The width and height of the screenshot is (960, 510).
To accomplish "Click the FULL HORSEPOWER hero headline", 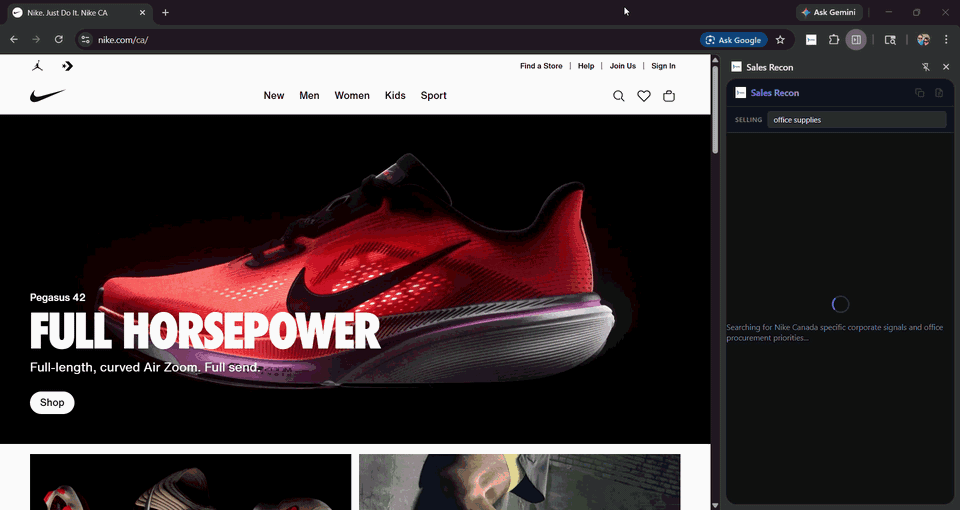I will pos(205,332).
